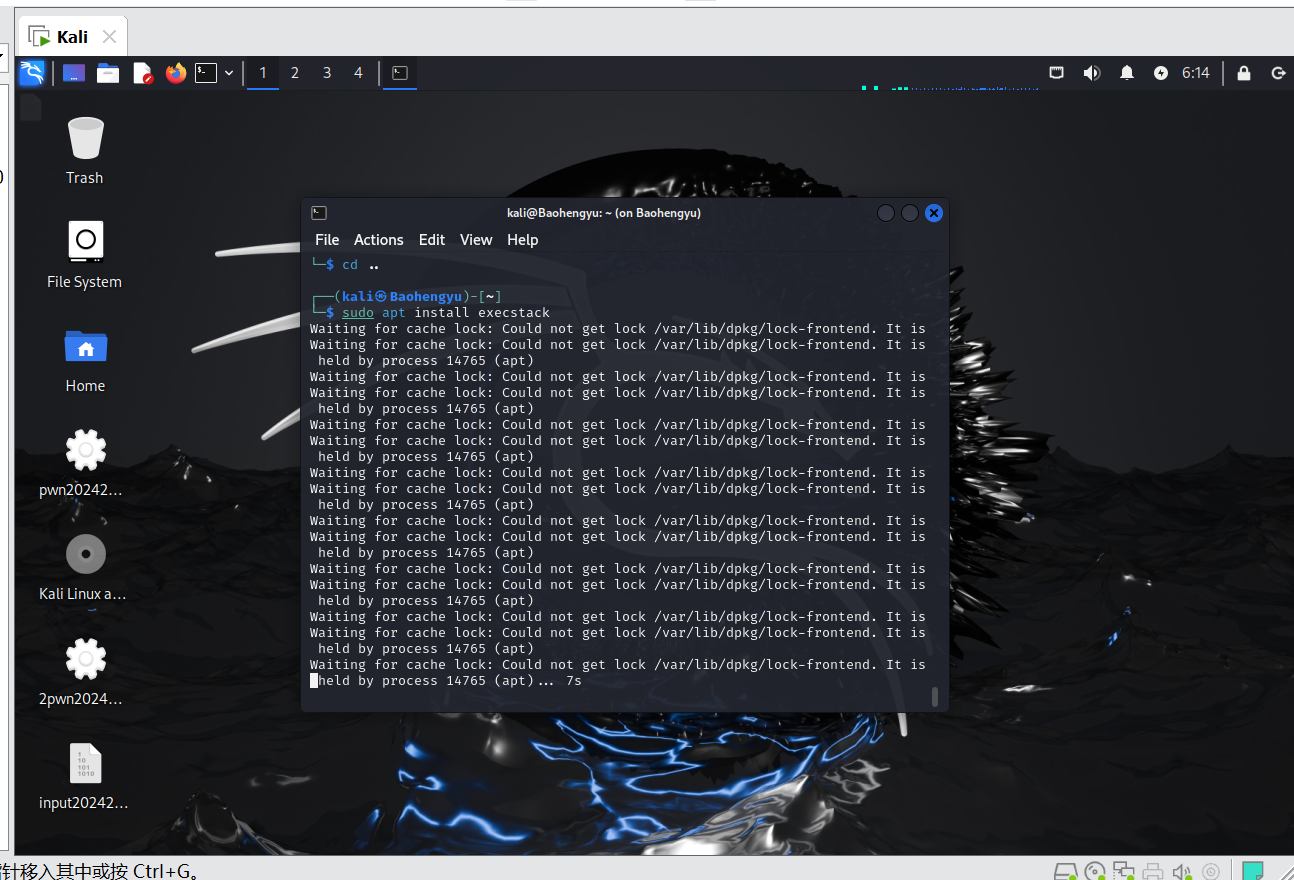
Task: Minimize the terminal window
Action: 885,213
